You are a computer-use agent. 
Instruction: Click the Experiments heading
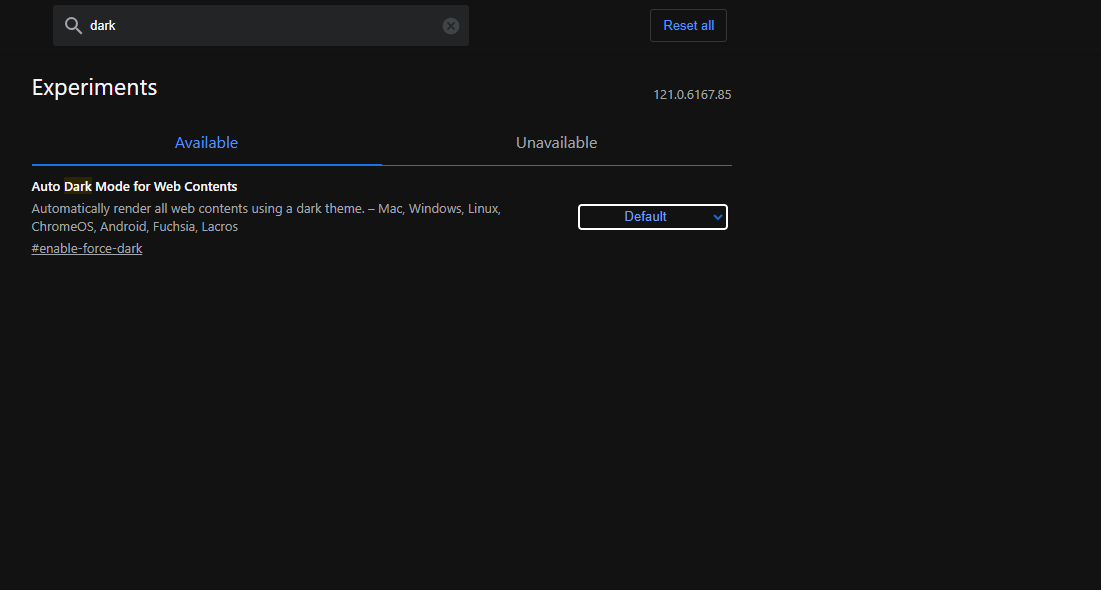pyautogui.click(x=94, y=88)
